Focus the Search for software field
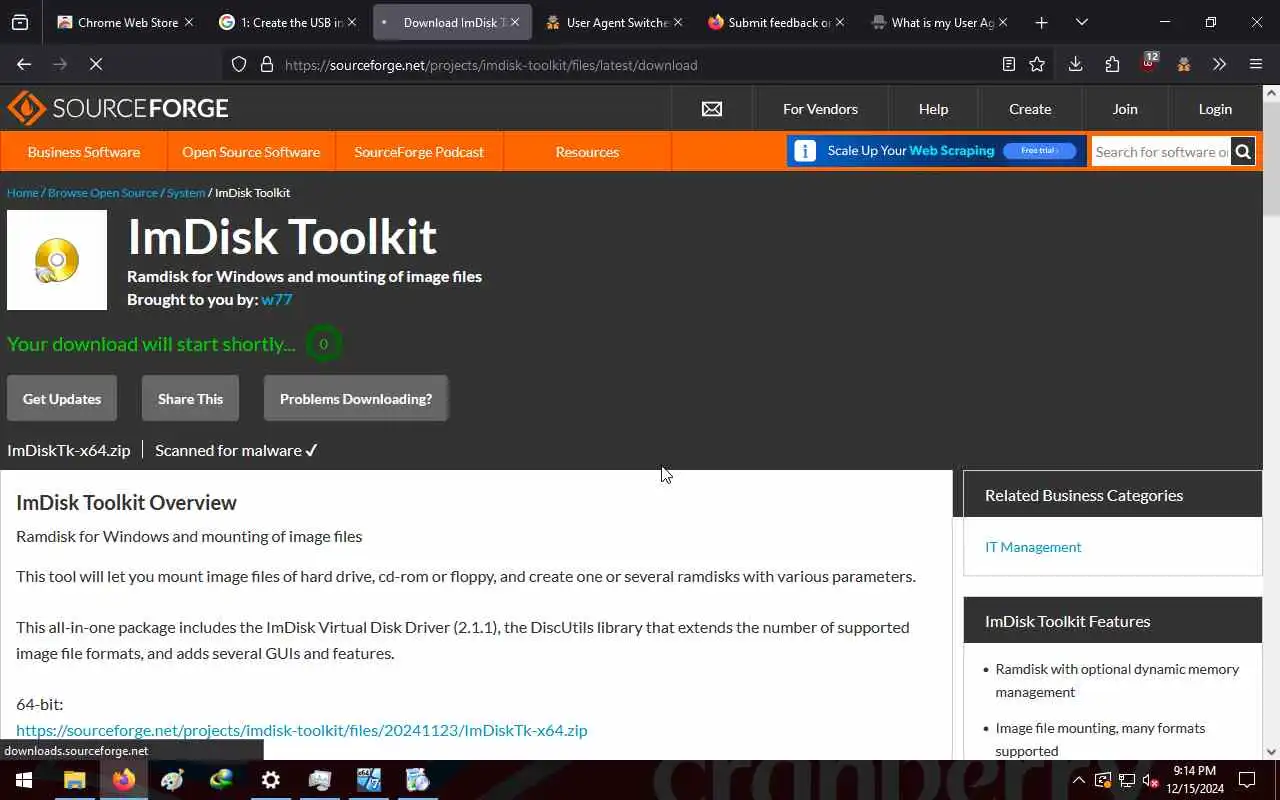The height and width of the screenshot is (800, 1280). (1161, 152)
